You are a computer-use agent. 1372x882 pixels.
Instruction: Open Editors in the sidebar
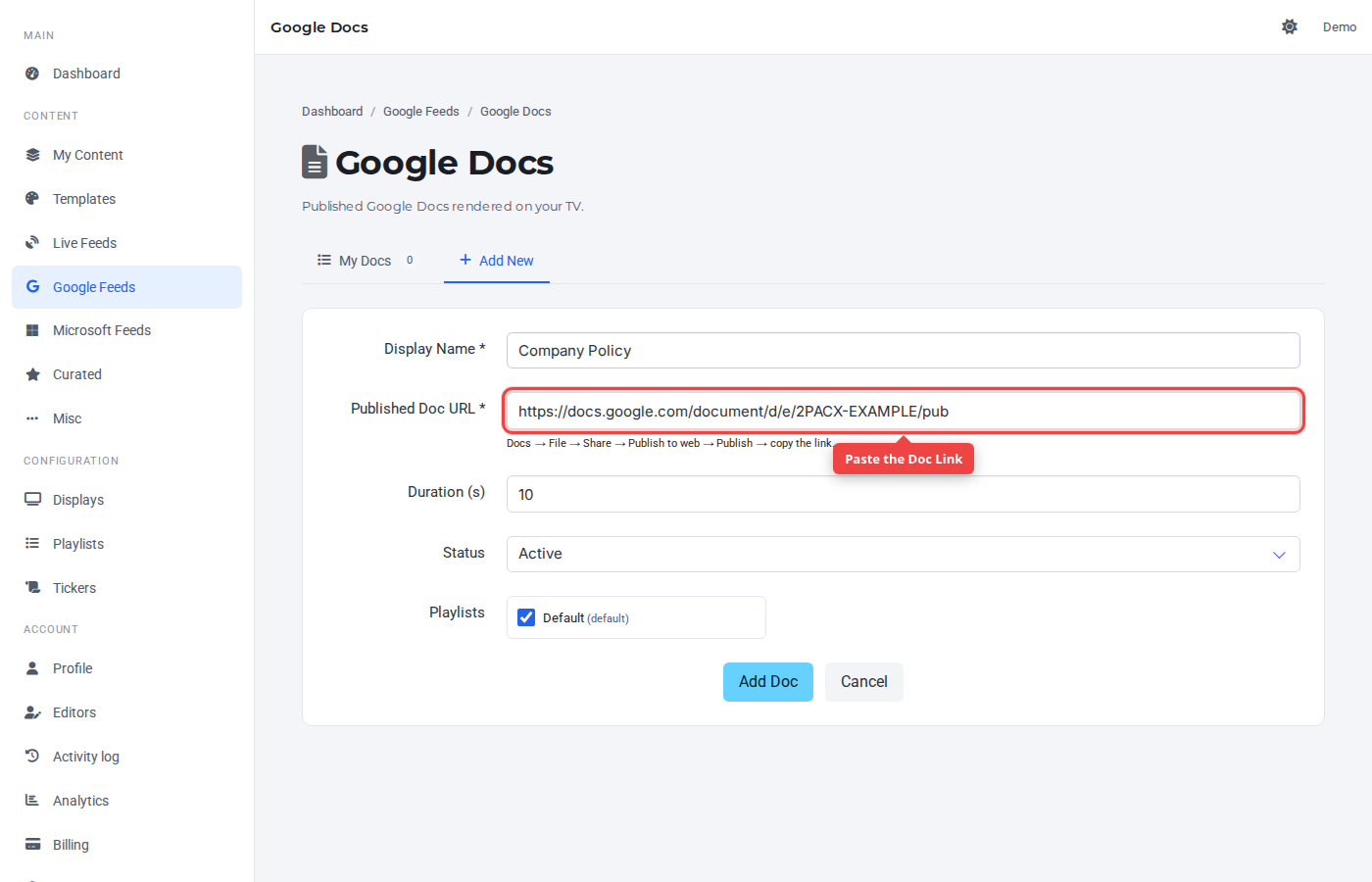click(127, 712)
